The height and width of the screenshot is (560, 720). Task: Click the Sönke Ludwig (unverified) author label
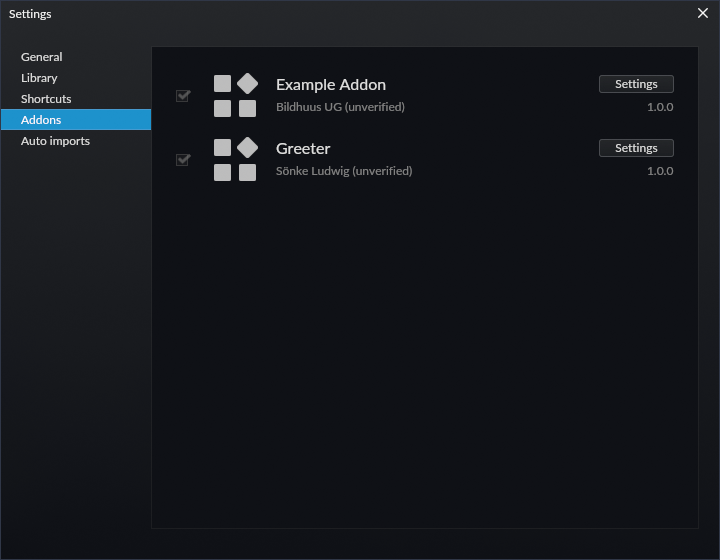point(344,171)
